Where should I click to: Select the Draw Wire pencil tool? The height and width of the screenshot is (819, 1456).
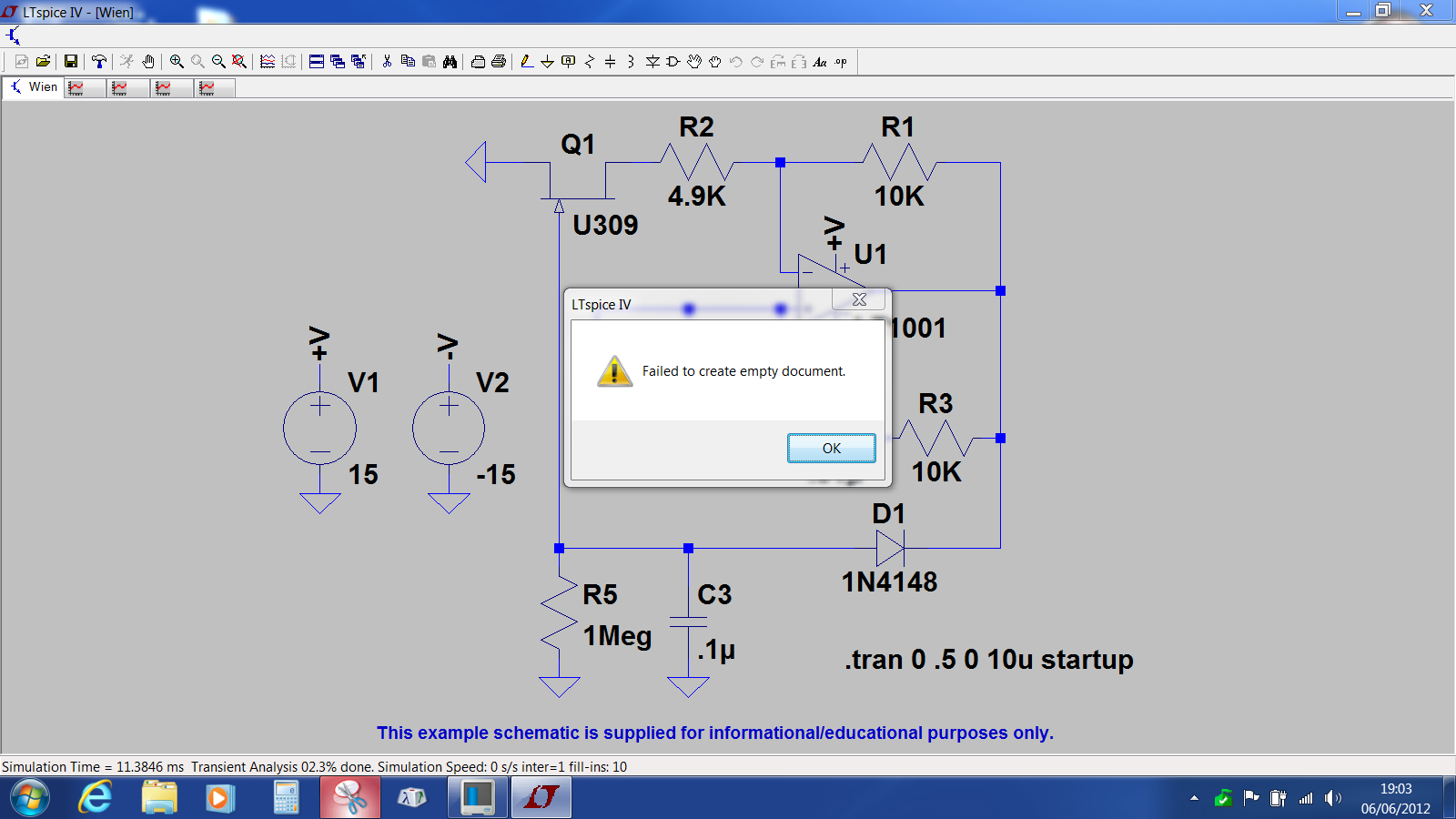527,62
